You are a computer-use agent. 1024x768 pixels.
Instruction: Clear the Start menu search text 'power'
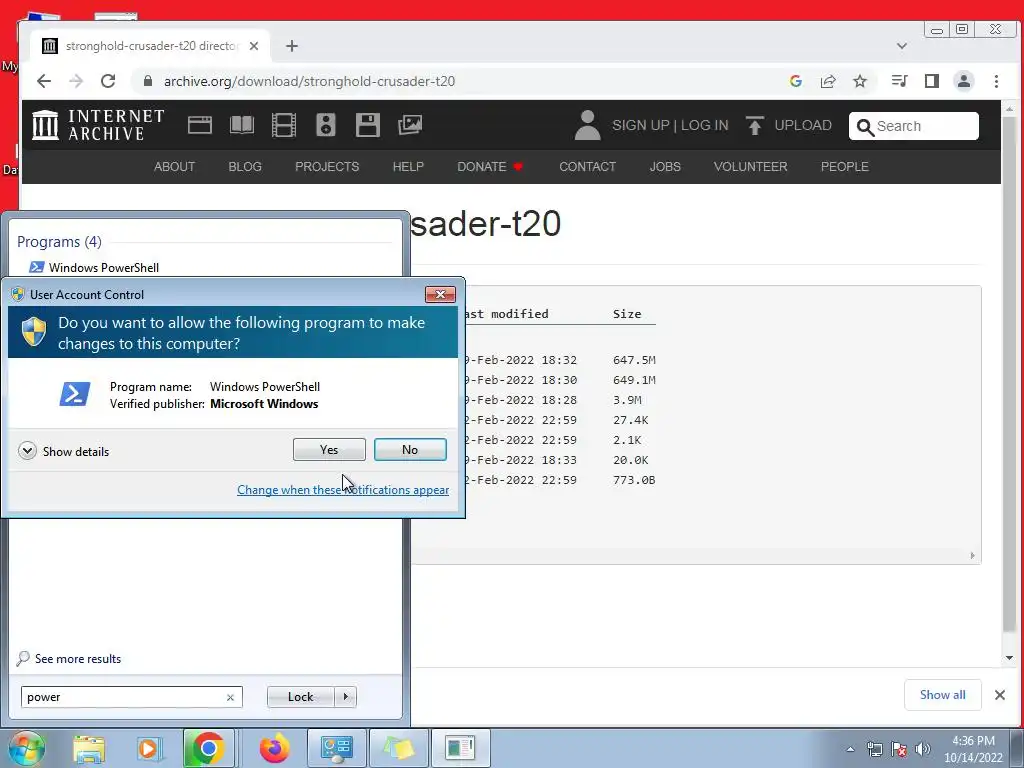[x=231, y=697]
